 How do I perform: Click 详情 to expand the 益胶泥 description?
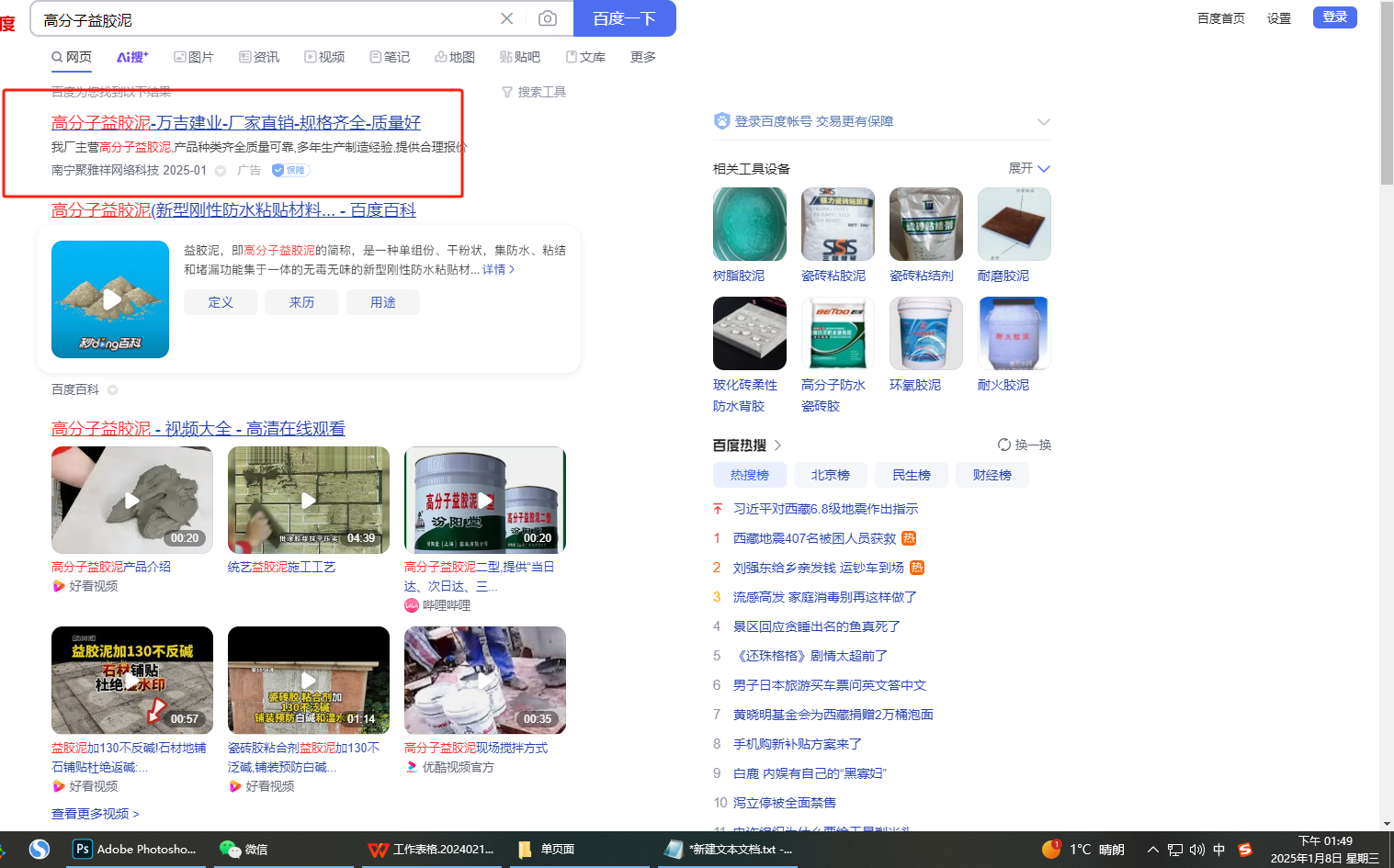coord(498,269)
